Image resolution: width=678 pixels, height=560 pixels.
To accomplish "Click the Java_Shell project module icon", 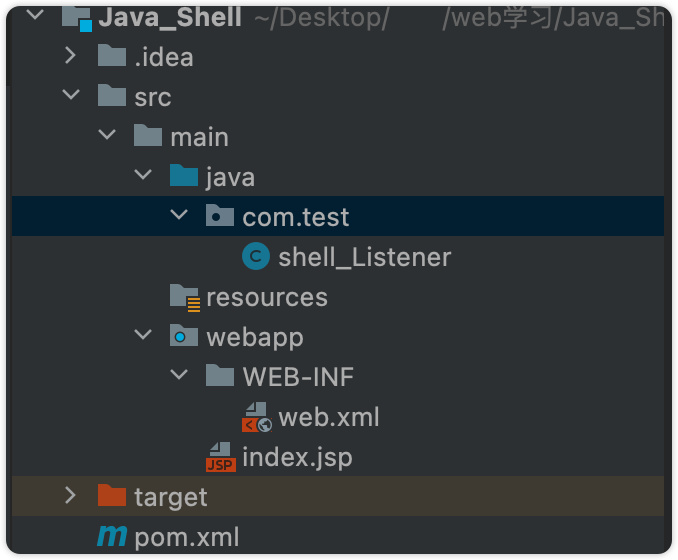I will 76,17.
